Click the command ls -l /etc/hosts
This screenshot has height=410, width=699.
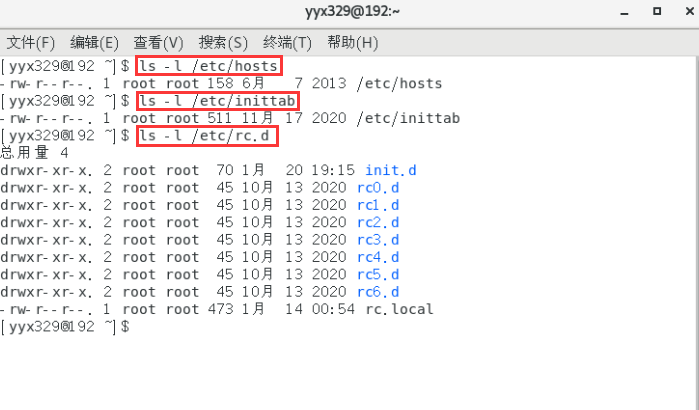pyautogui.click(x=209, y=66)
